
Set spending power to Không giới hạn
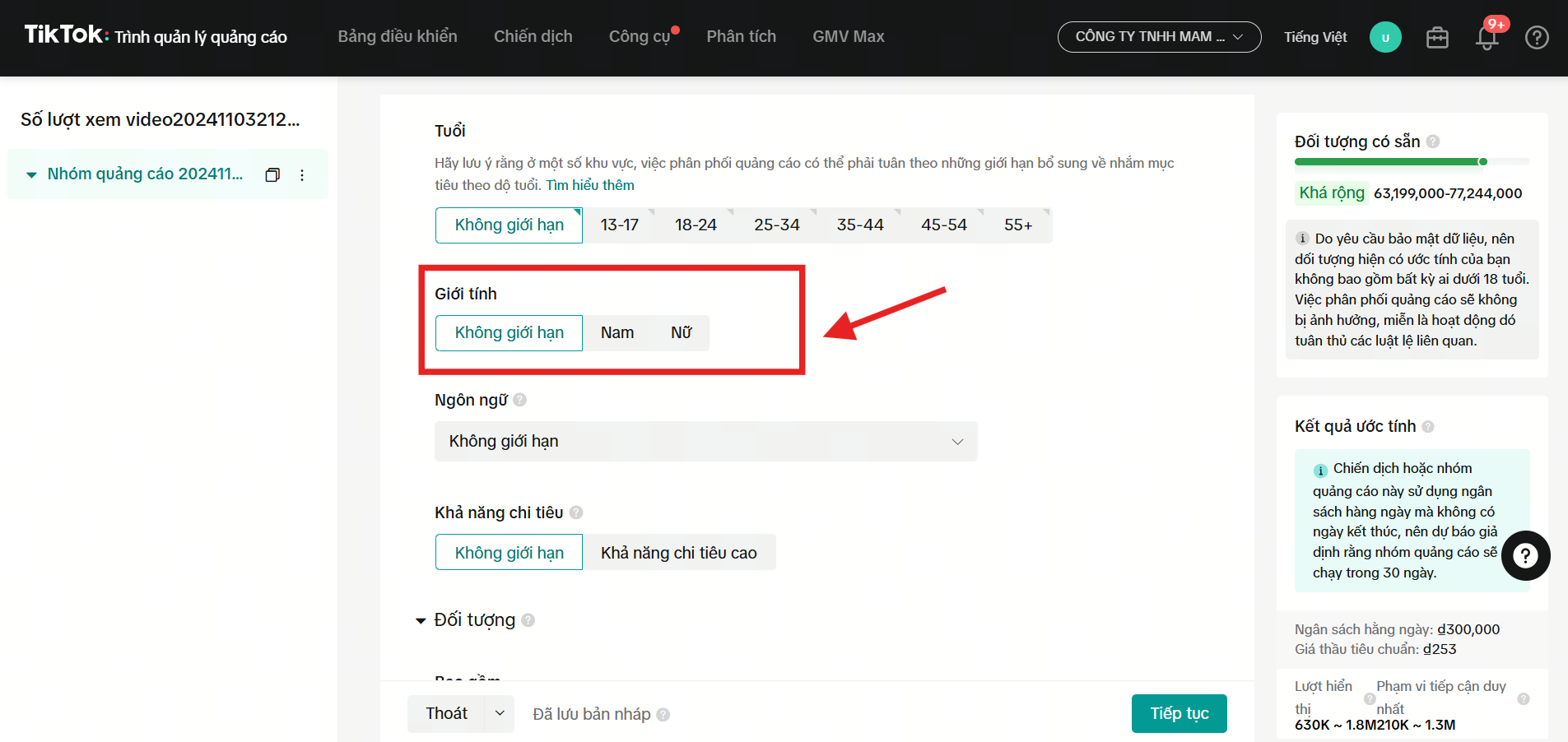coord(509,553)
